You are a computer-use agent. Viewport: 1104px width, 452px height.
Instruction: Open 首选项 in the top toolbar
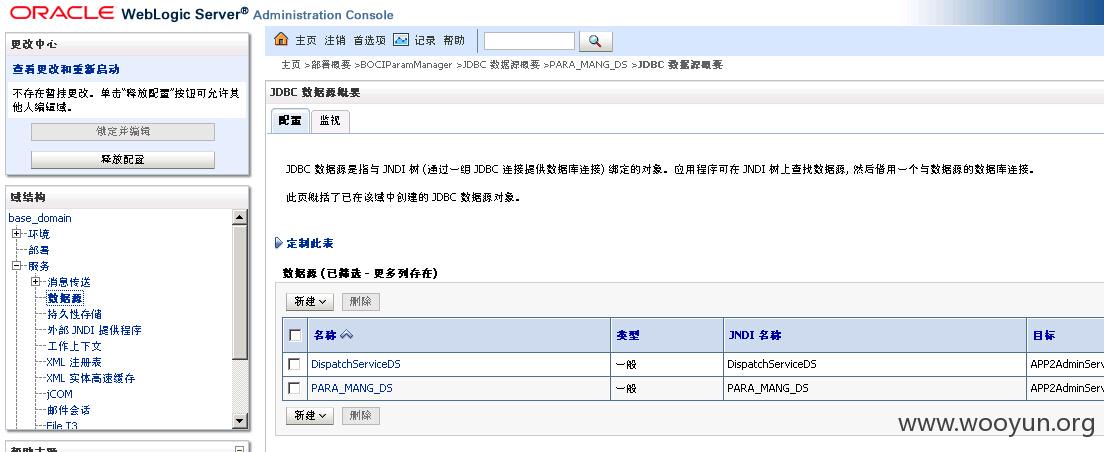(370, 41)
